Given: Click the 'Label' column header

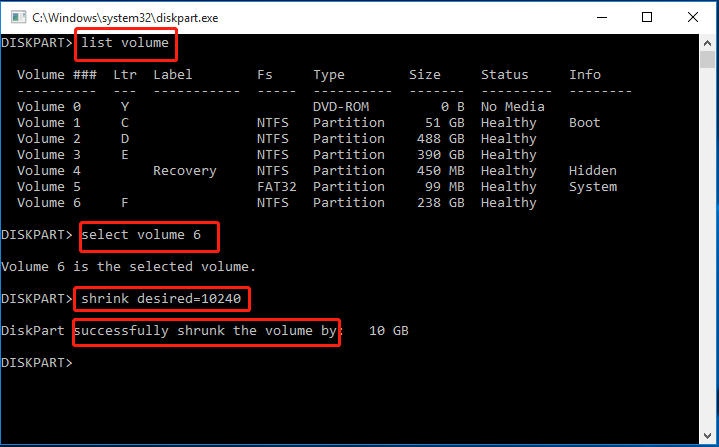Looking at the screenshot, I should pyautogui.click(x=172, y=75).
